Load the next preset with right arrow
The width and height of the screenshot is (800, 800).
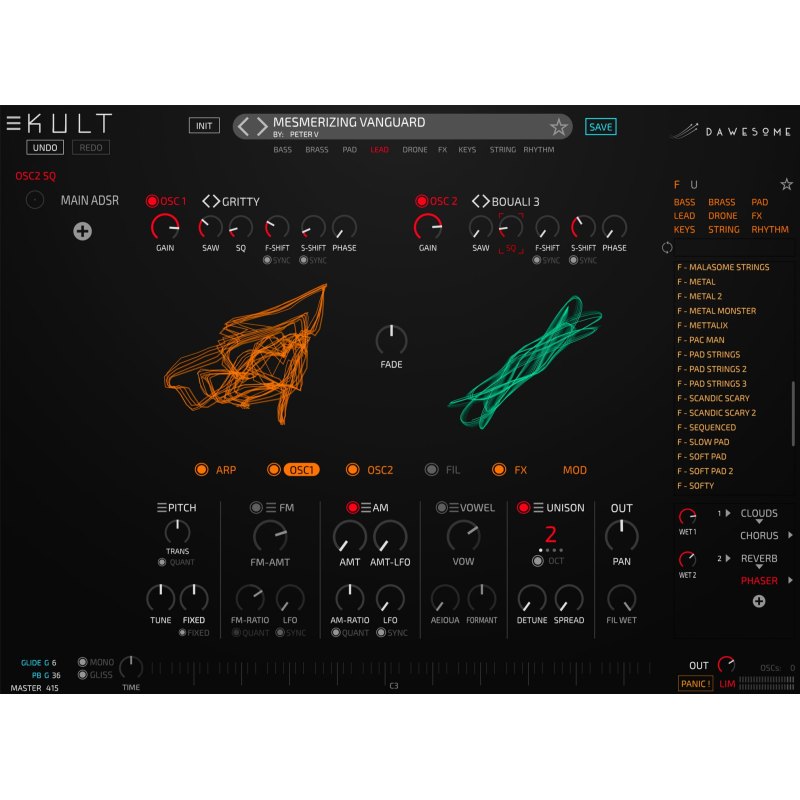262,127
